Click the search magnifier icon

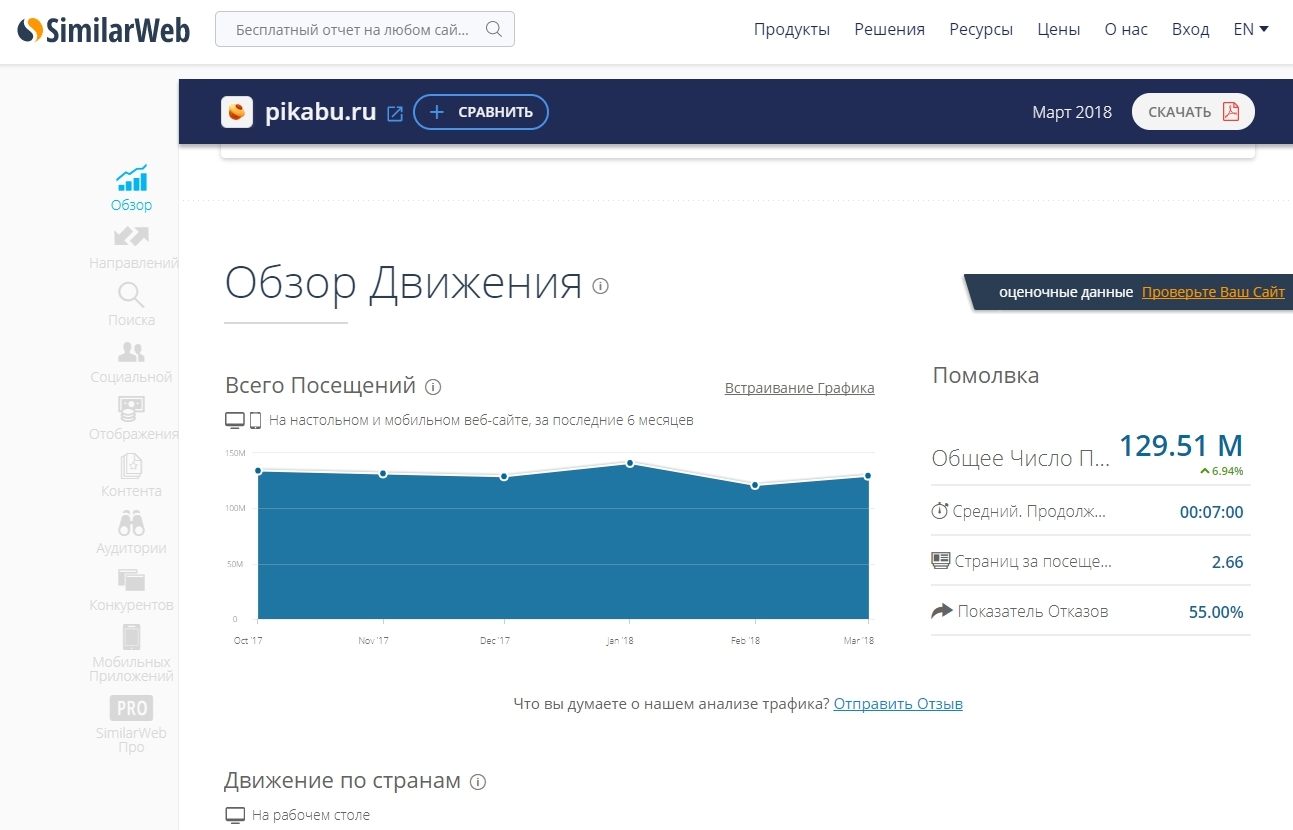[493, 29]
